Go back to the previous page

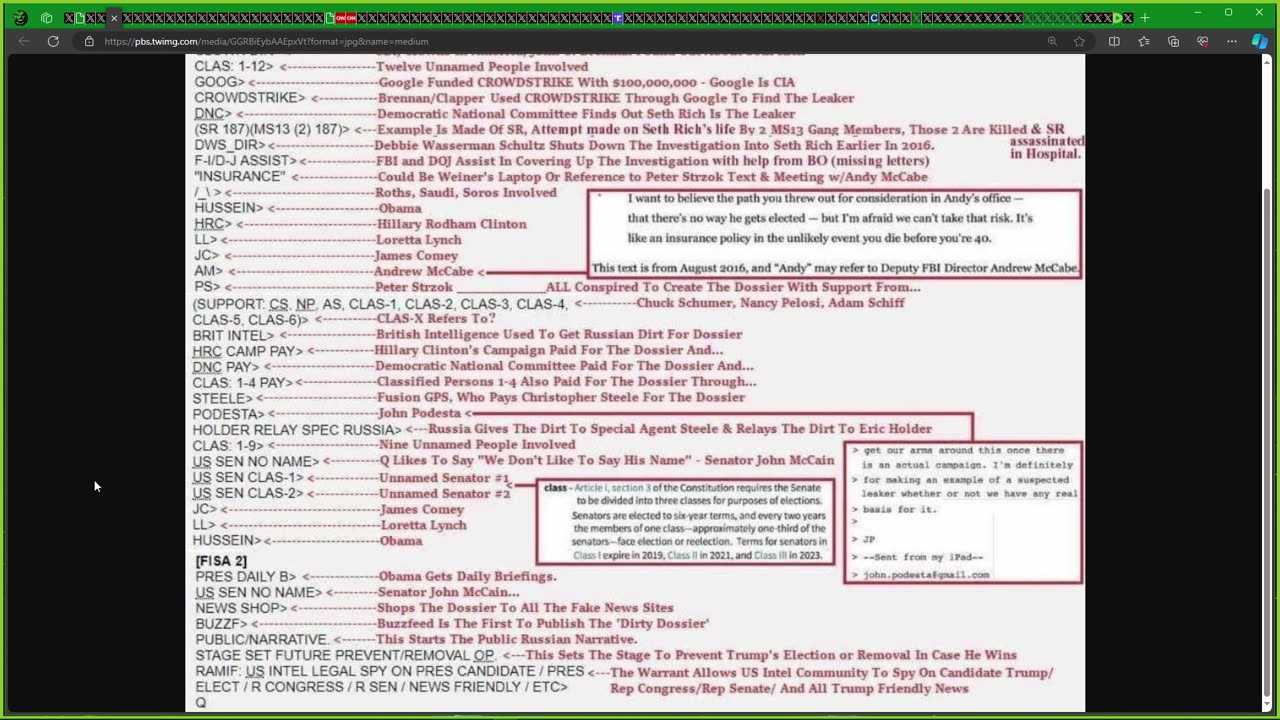(x=24, y=41)
